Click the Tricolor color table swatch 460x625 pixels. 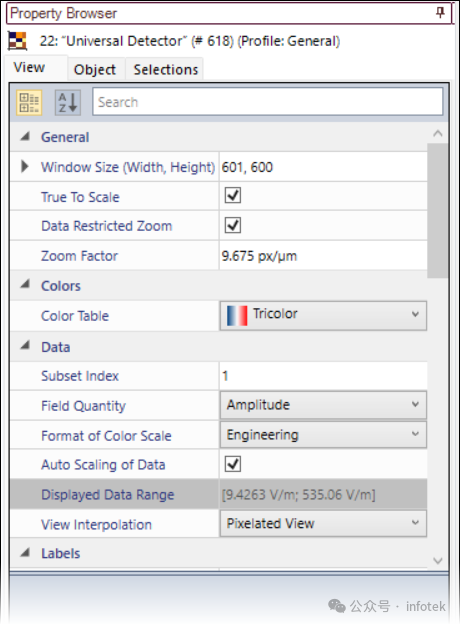point(237,315)
